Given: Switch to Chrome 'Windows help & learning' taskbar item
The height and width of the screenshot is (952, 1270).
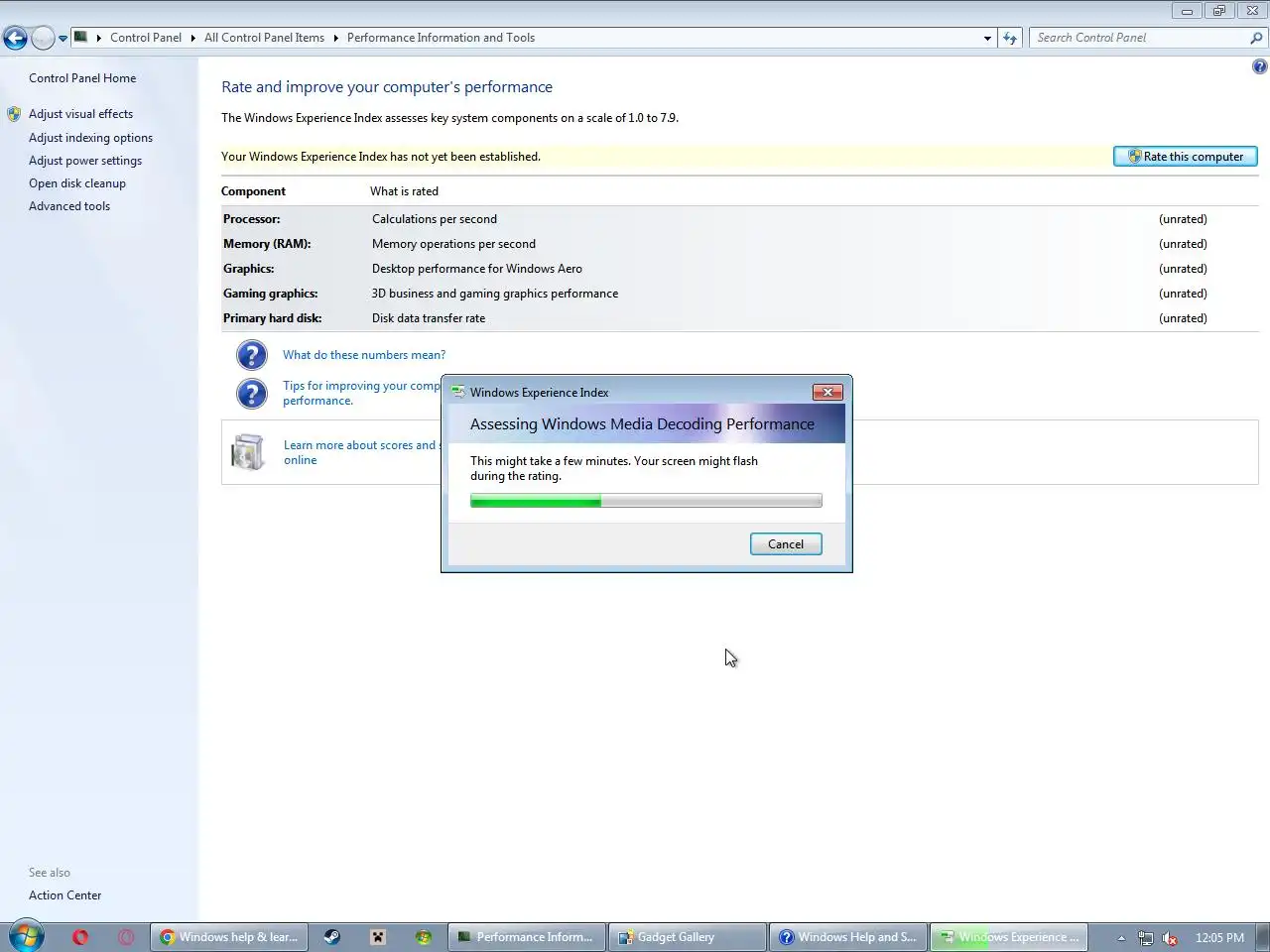Looking at the screenshot, I should point(229,937).
